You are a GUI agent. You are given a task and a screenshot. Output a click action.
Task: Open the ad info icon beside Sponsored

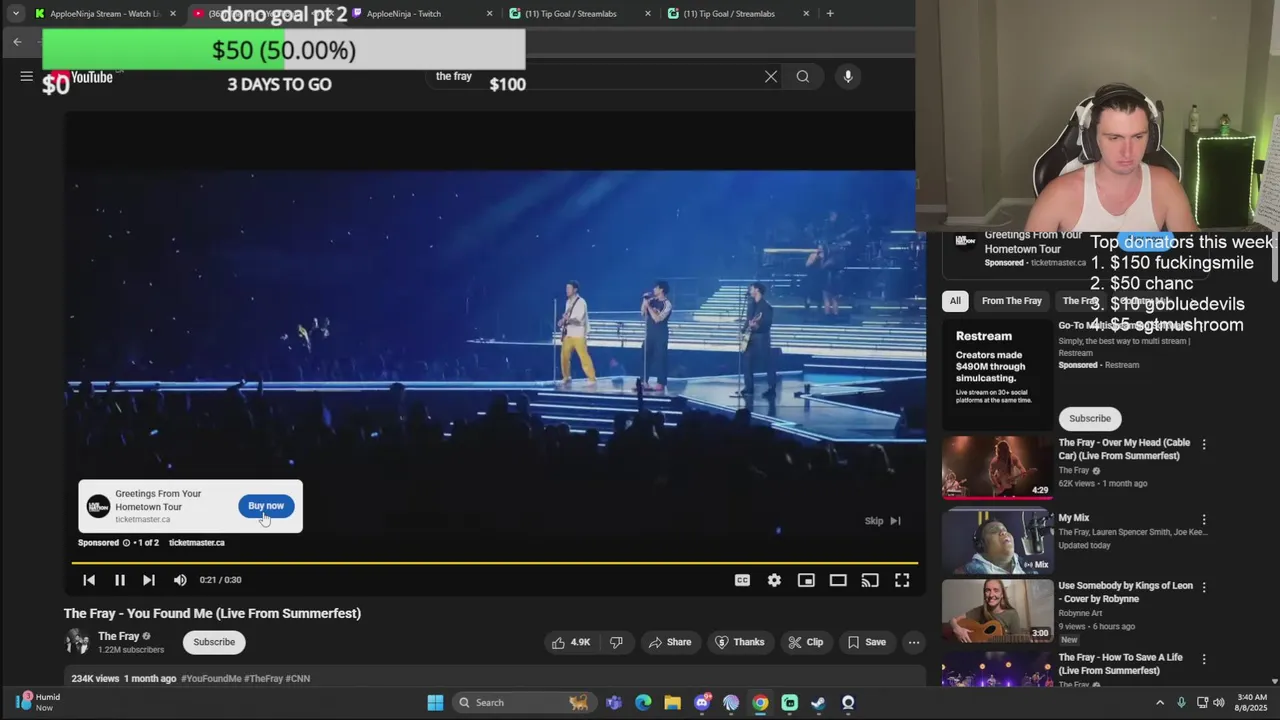click(x=127, y=543)
